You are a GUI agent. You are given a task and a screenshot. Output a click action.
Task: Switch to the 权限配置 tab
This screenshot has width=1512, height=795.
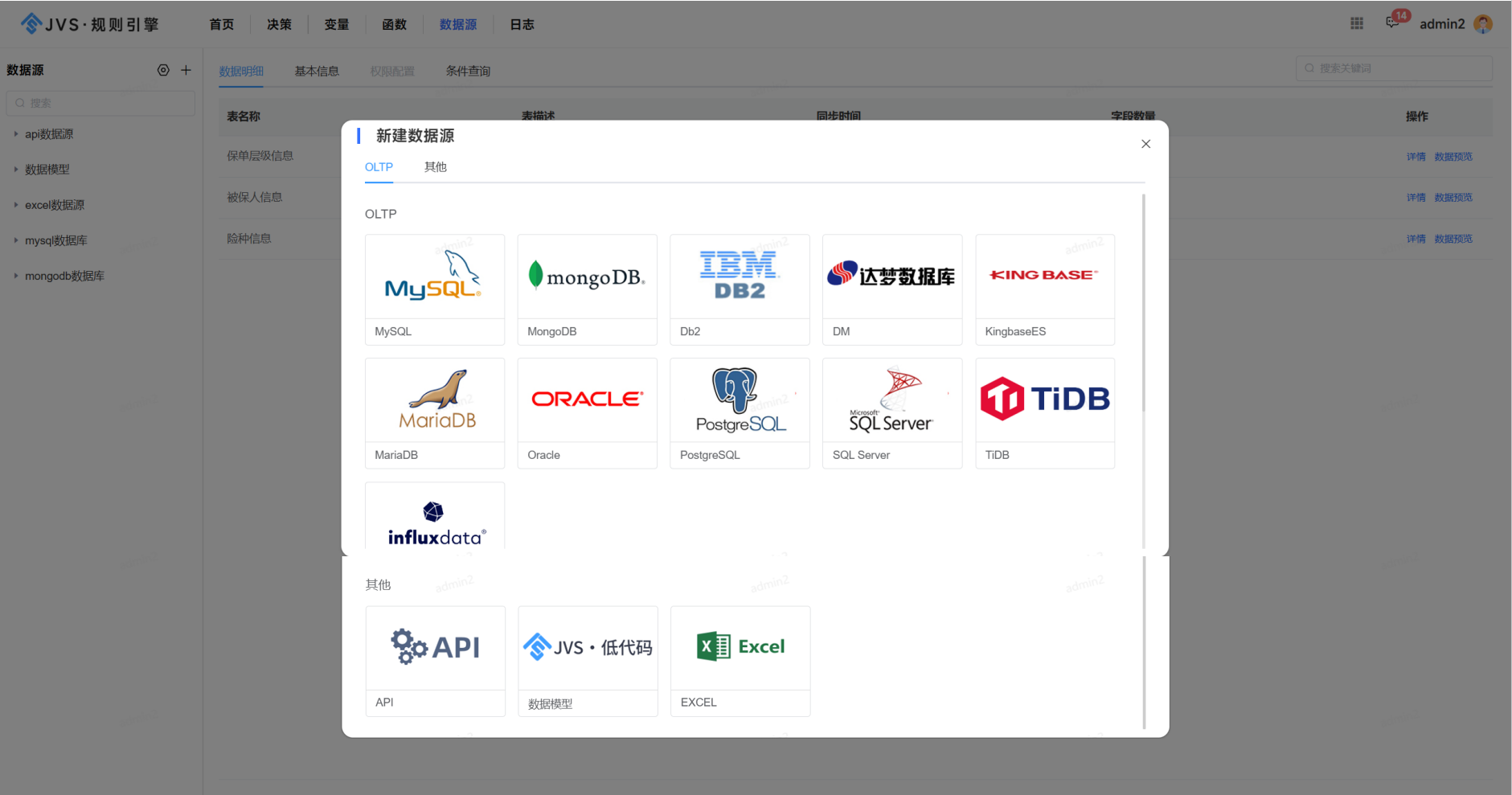392,71
